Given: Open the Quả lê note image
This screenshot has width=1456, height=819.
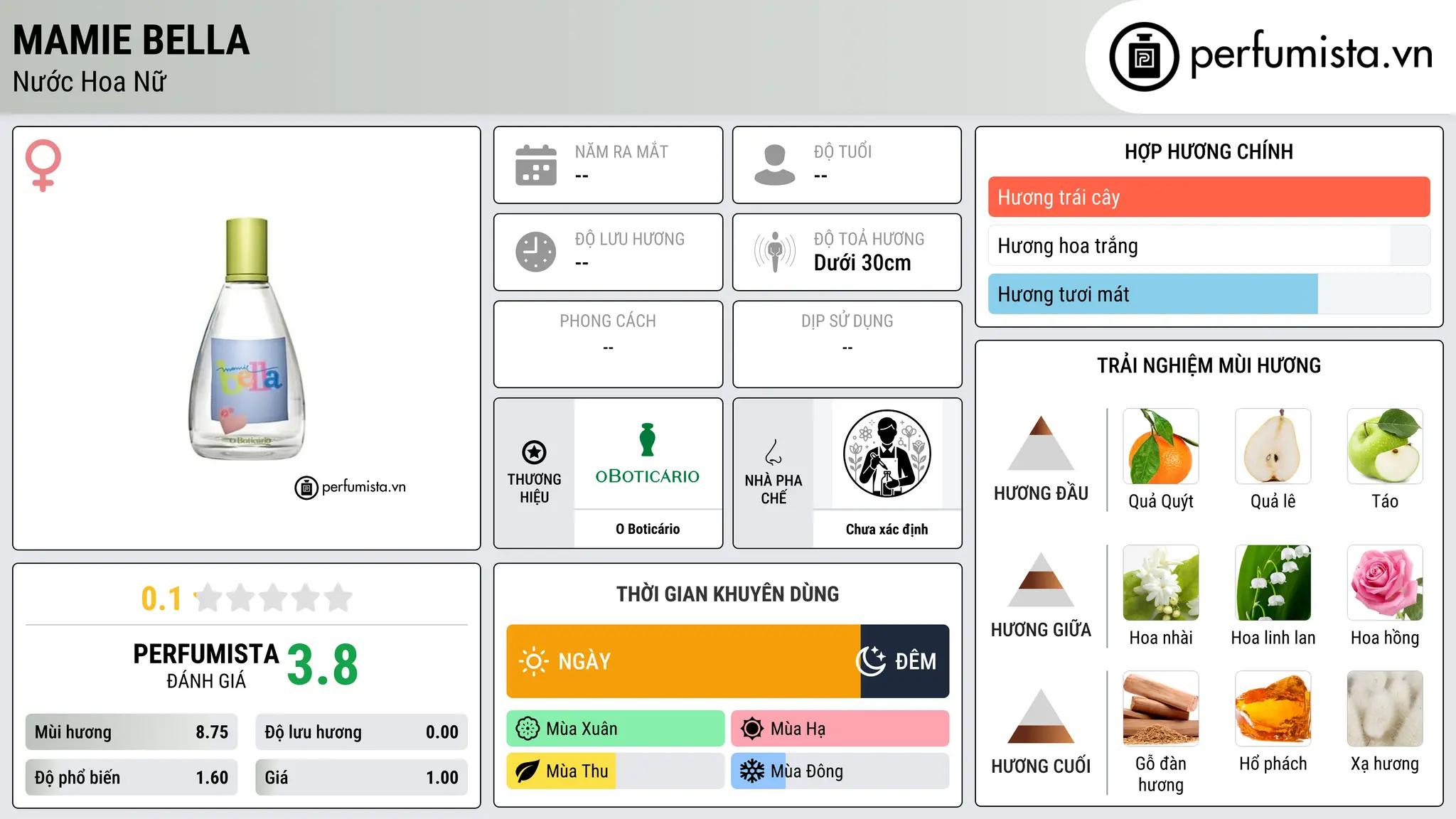Looking at the screenshot, I should [x=1273, y=446].
